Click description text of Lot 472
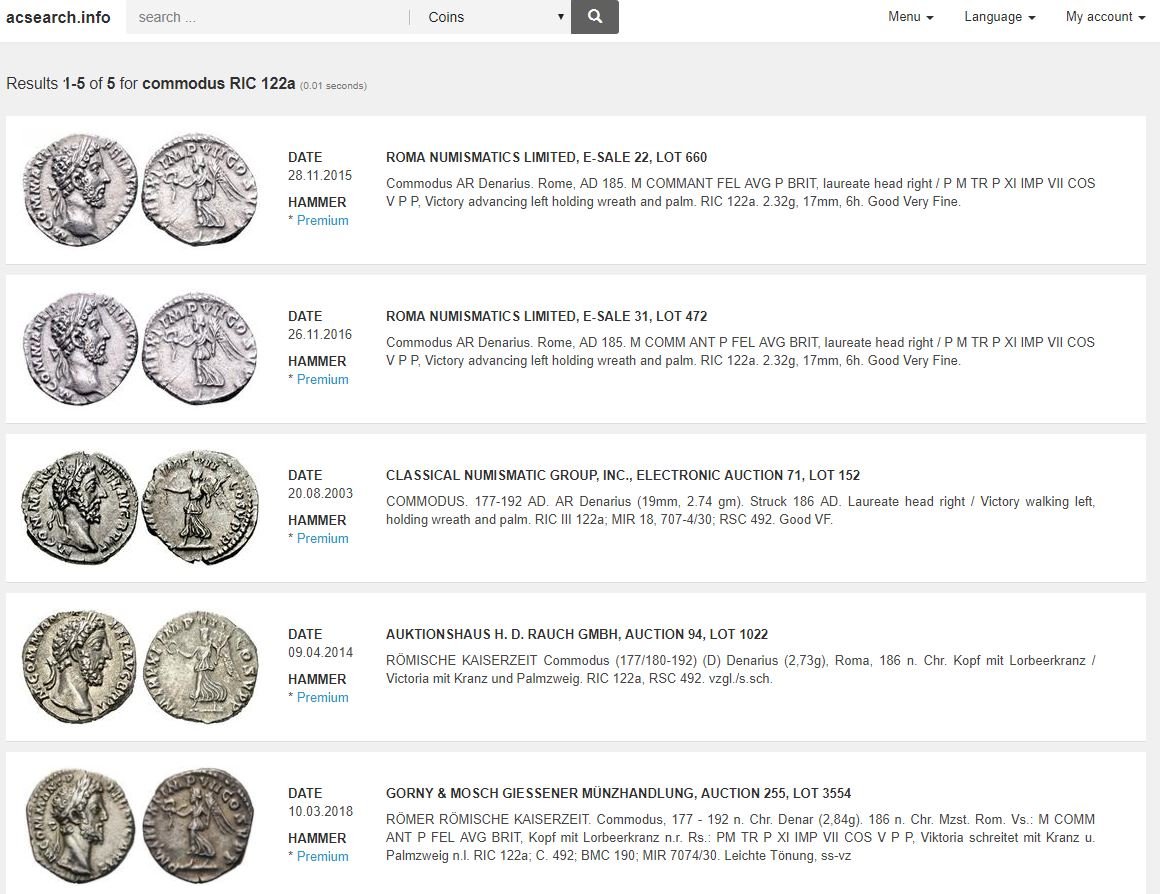 tap(740, 352)
